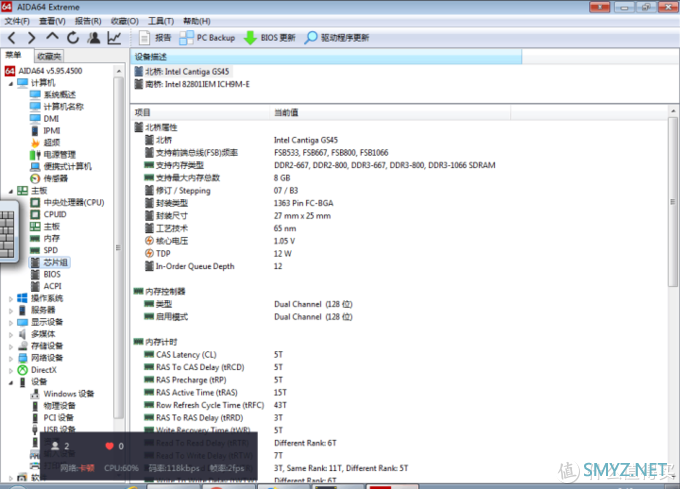Open the 工具(T) menu
Screen dimensions: 680x489
click(161, 21)
